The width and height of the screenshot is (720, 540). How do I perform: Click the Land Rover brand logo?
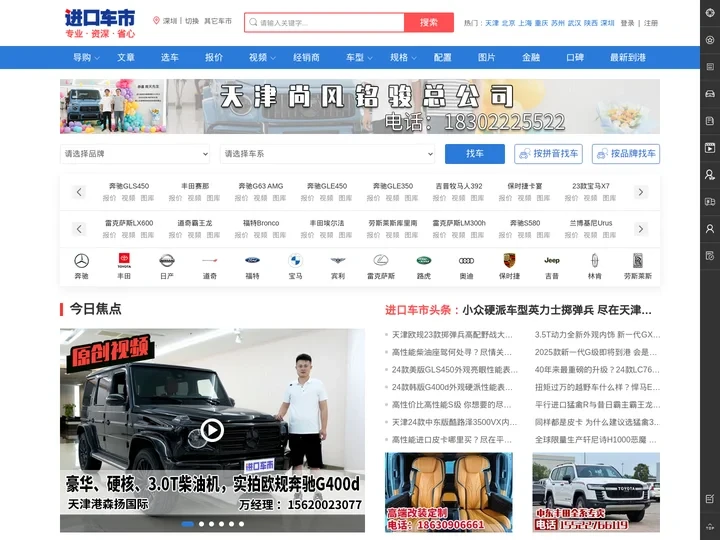pos(423,260)
